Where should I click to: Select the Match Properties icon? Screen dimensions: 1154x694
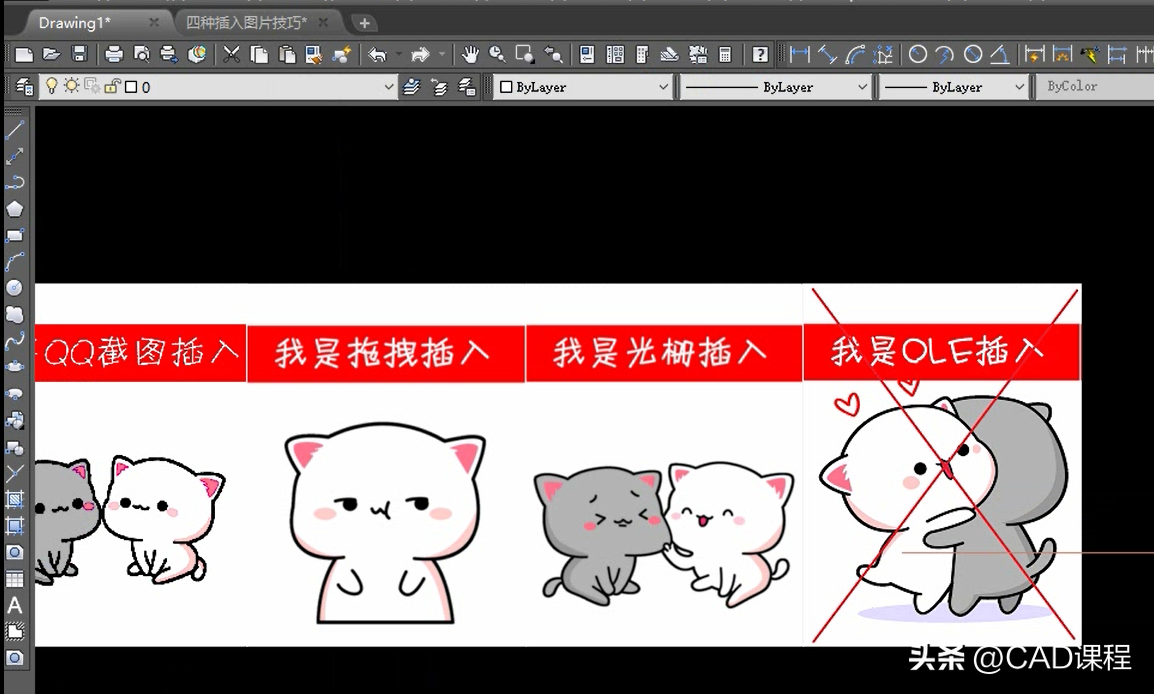314,54
